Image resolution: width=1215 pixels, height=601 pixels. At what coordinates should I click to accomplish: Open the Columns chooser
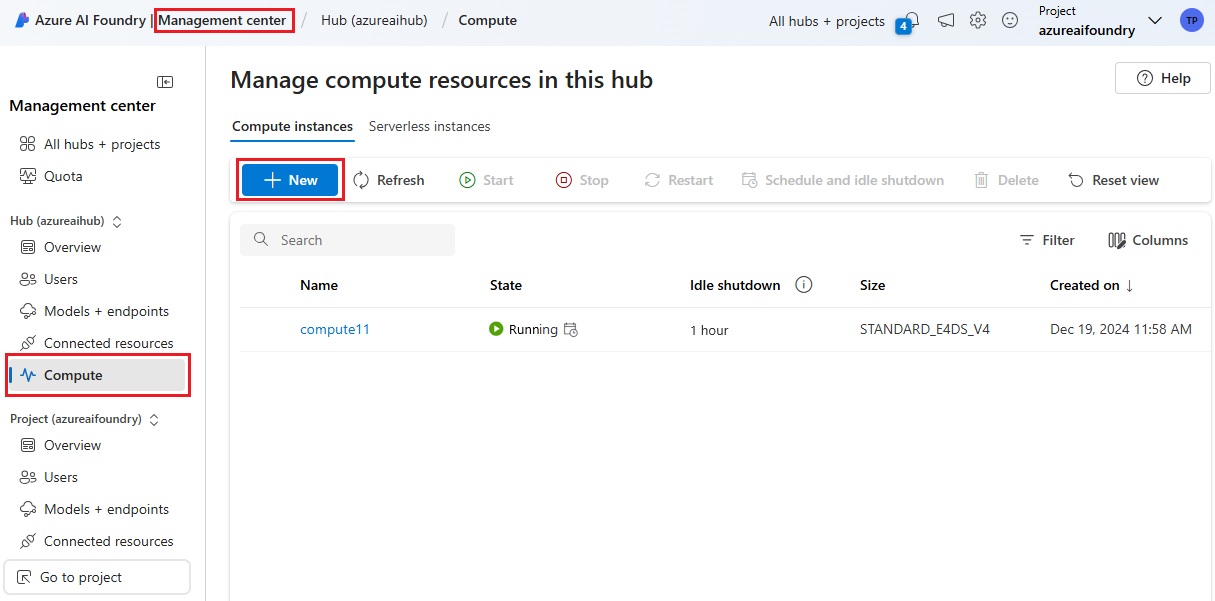(x=1148, y=240)
